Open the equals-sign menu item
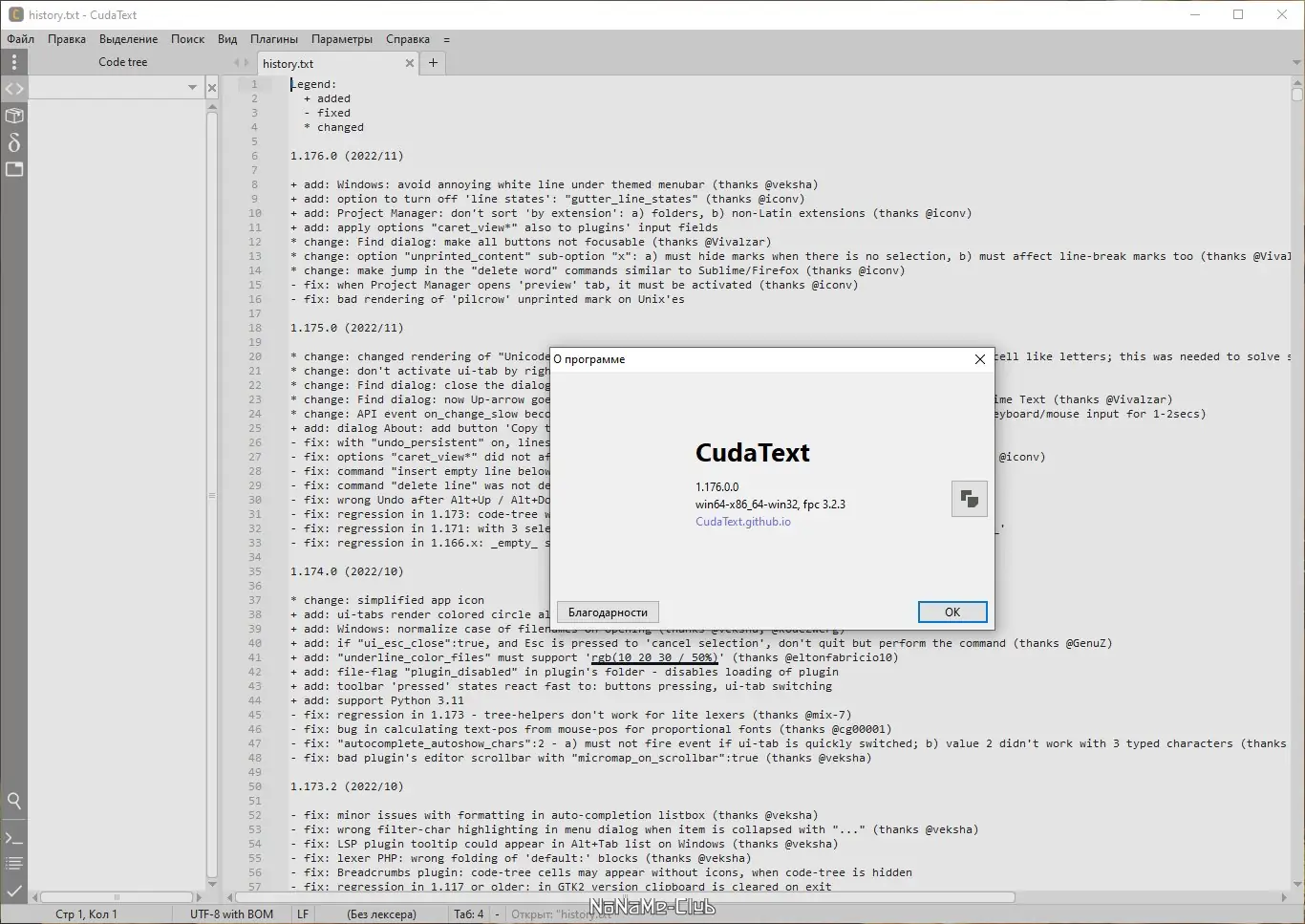Viewport: 1305px width, 924px height. point(446,39)
